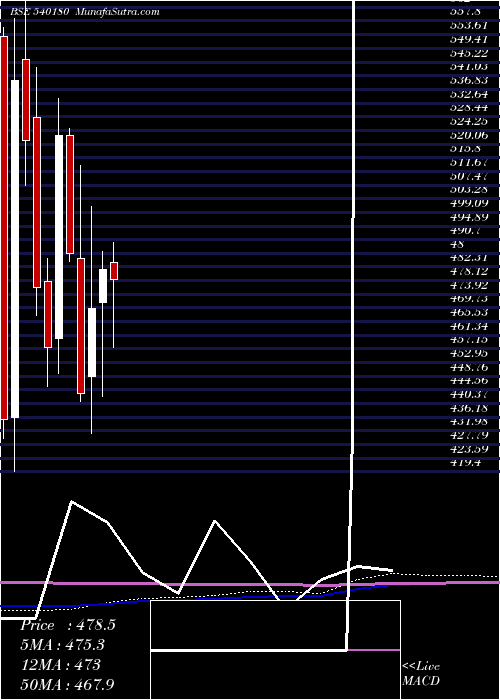Select the 50MA : 467.9 readout
Image resolution: width=500 pixels, height=700 pixels.
click(x=69, y=685)
